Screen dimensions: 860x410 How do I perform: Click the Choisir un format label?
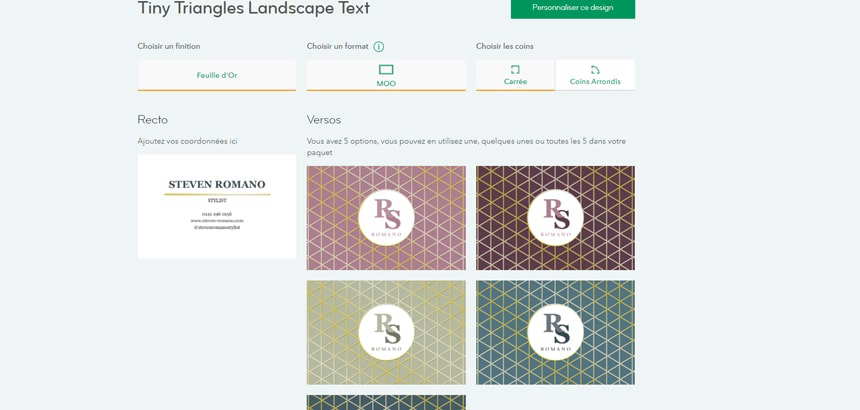[x=337, y=47]
